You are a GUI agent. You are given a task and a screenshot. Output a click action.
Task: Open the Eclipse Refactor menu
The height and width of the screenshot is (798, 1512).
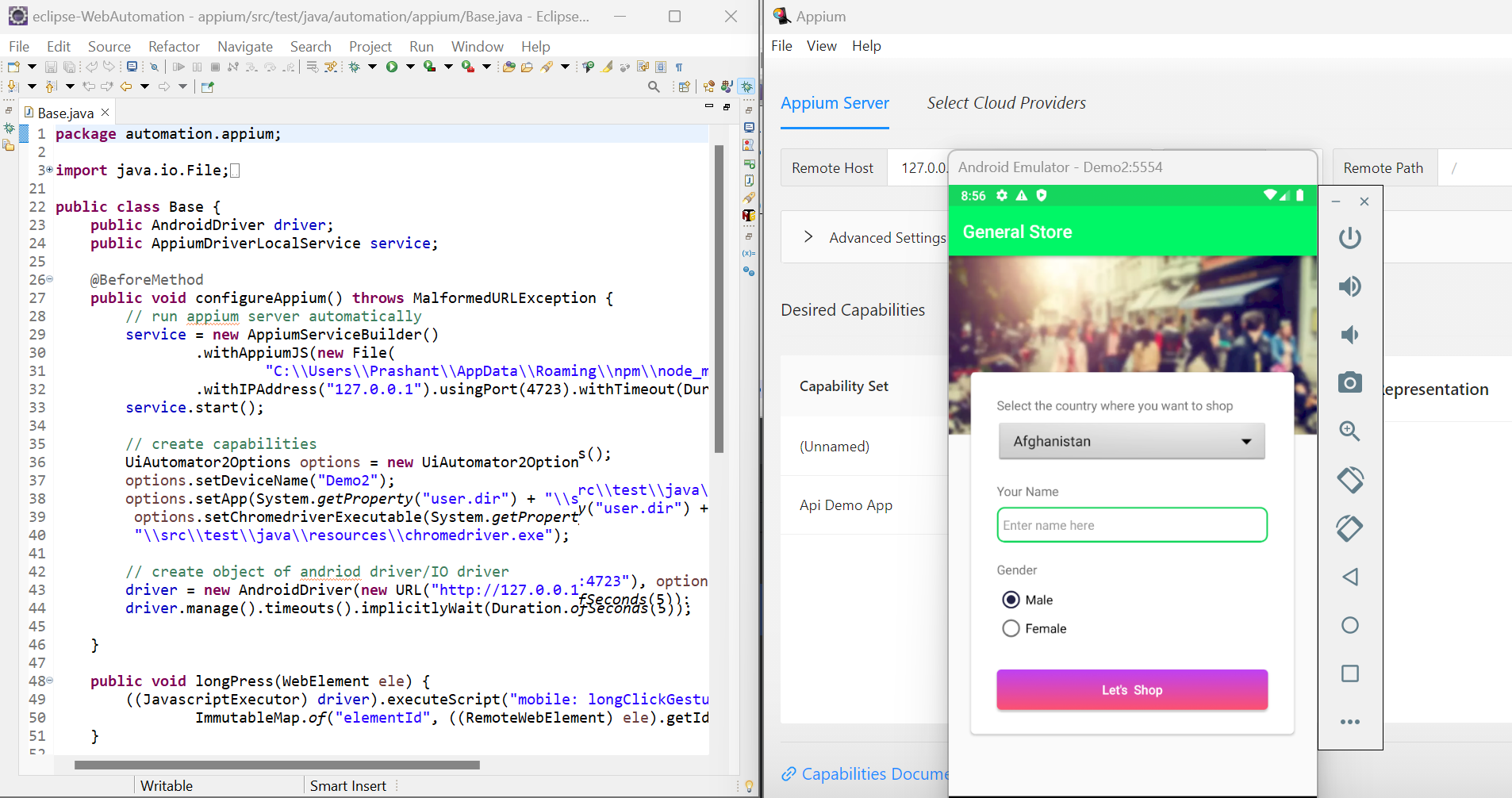tap(174, 47)
